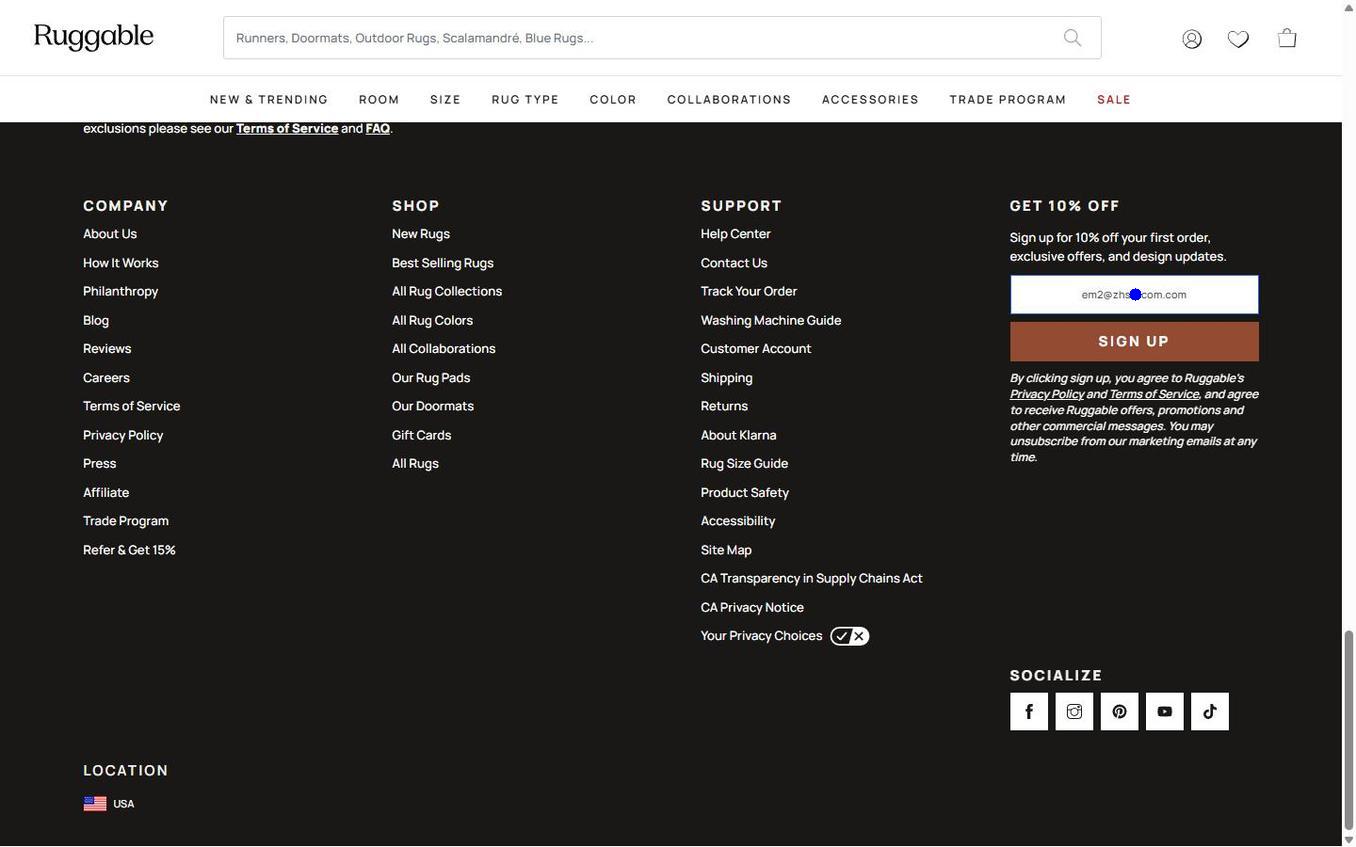Click the Ruggable logo
The height and width of the screenshot is (847, 1356).
93,33
